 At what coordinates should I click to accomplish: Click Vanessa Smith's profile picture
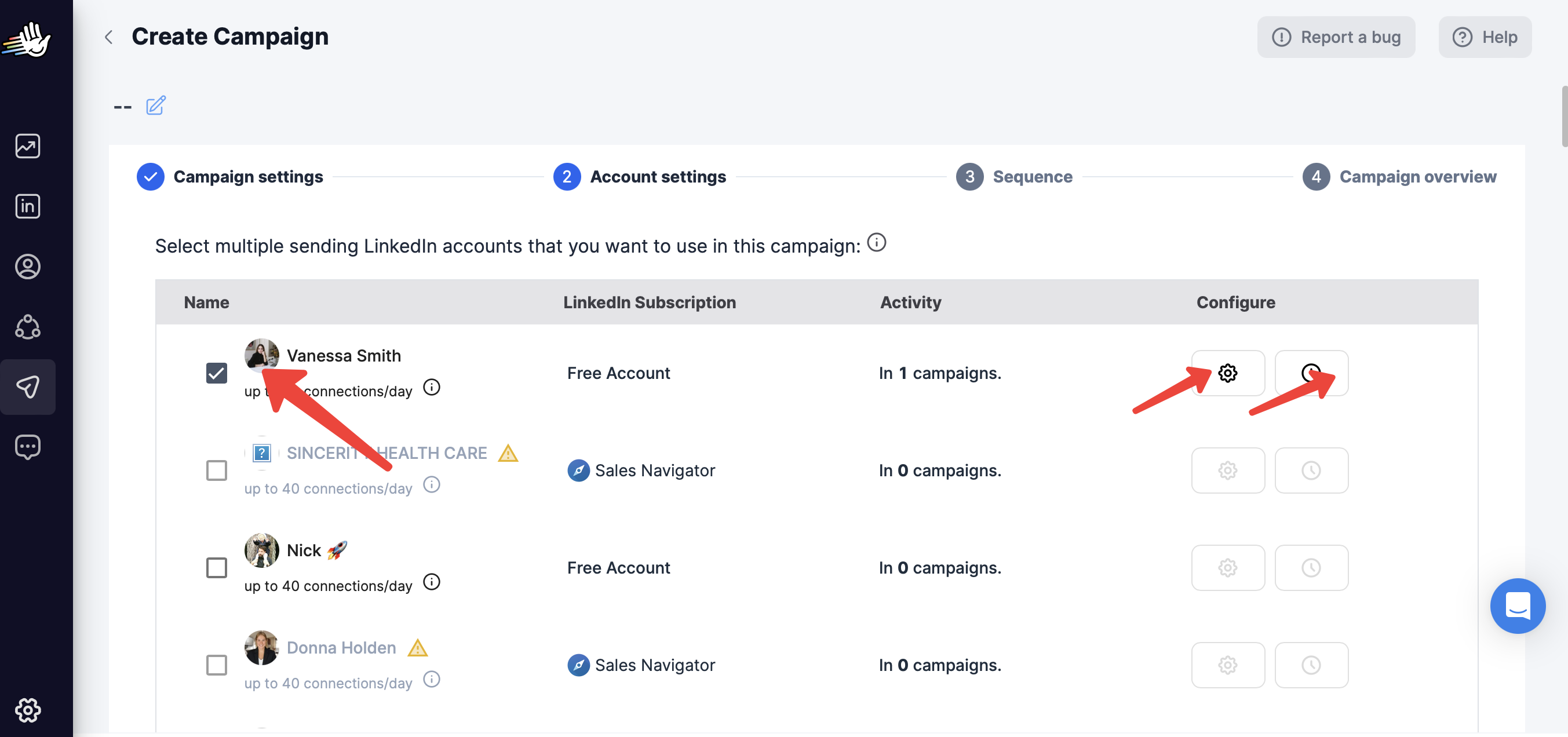coord(261,355)
